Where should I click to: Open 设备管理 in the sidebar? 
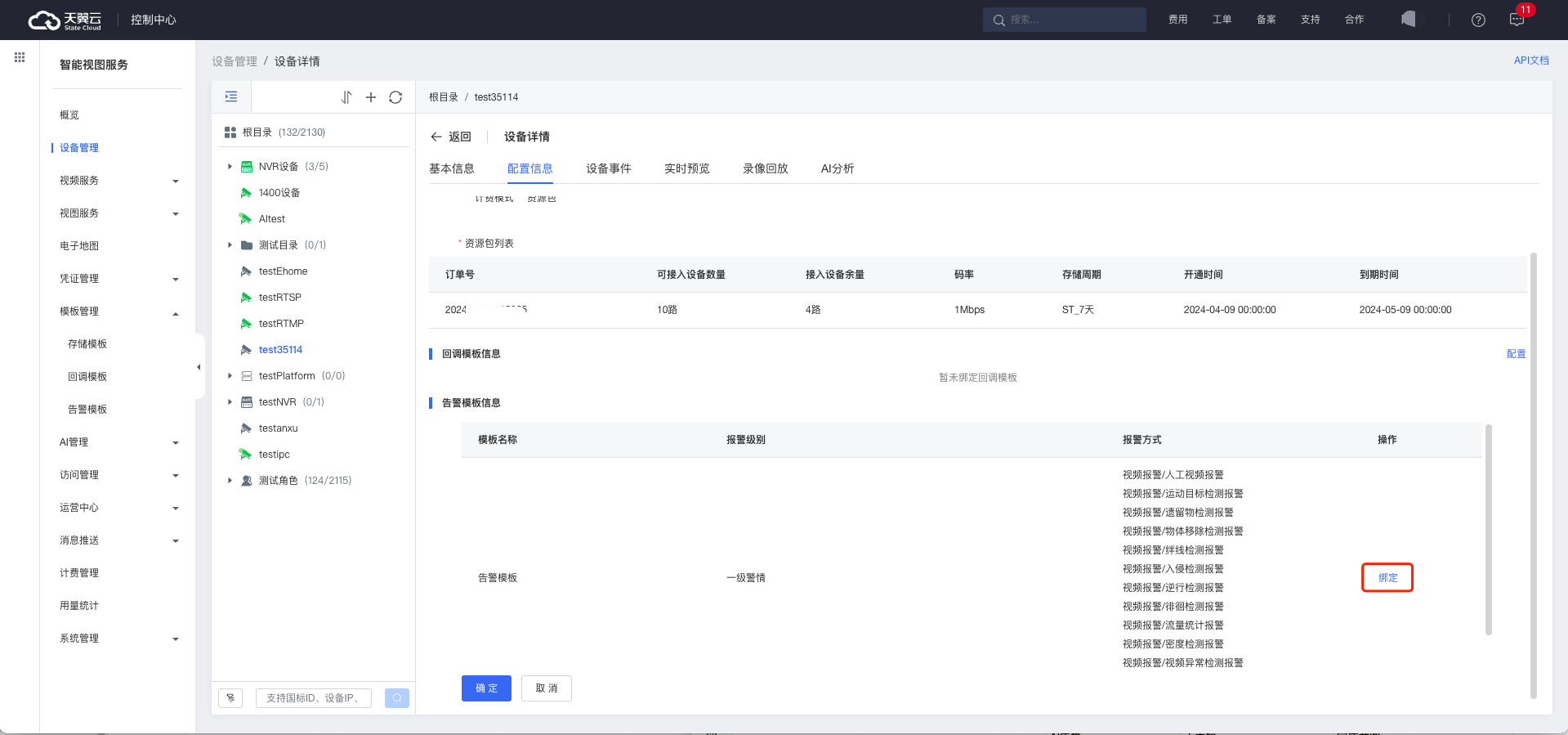(x=79, y=148)
